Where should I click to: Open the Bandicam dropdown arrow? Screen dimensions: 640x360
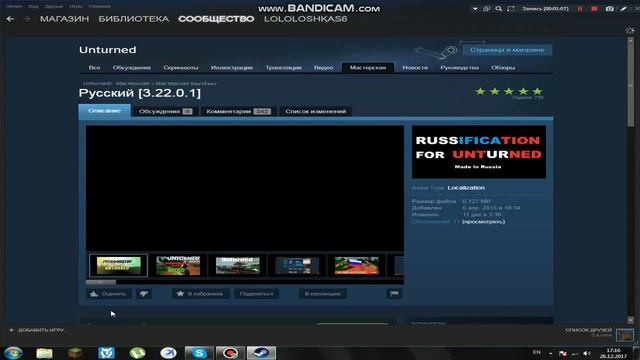[475, 9]
